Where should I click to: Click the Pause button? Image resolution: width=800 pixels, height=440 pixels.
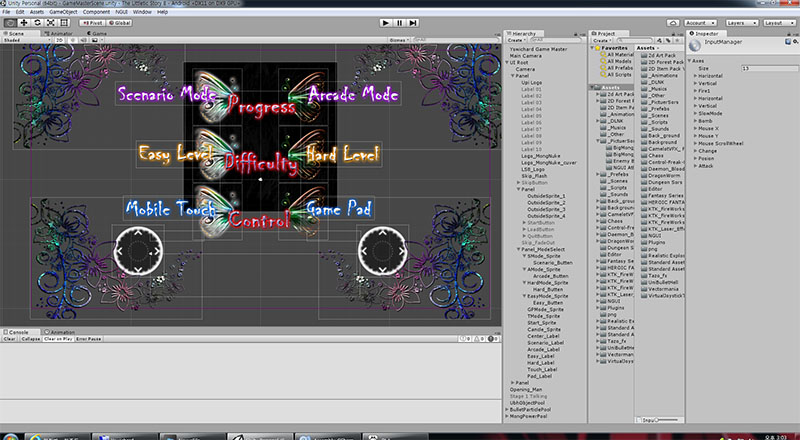pos(399,23)
